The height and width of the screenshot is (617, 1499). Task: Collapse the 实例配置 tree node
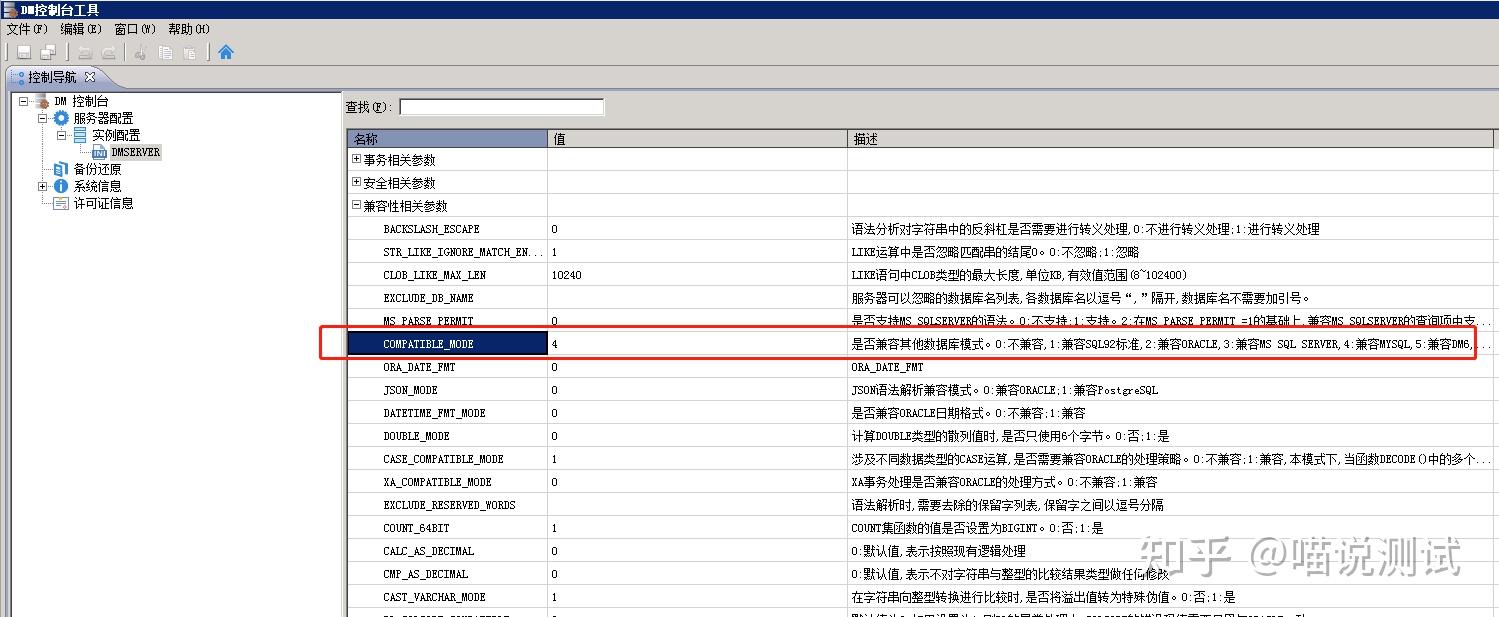click(61, 135)
